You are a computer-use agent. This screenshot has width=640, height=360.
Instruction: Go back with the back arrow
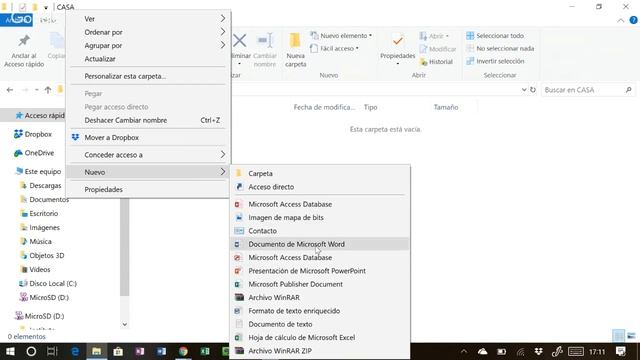[x=10, y=90]
